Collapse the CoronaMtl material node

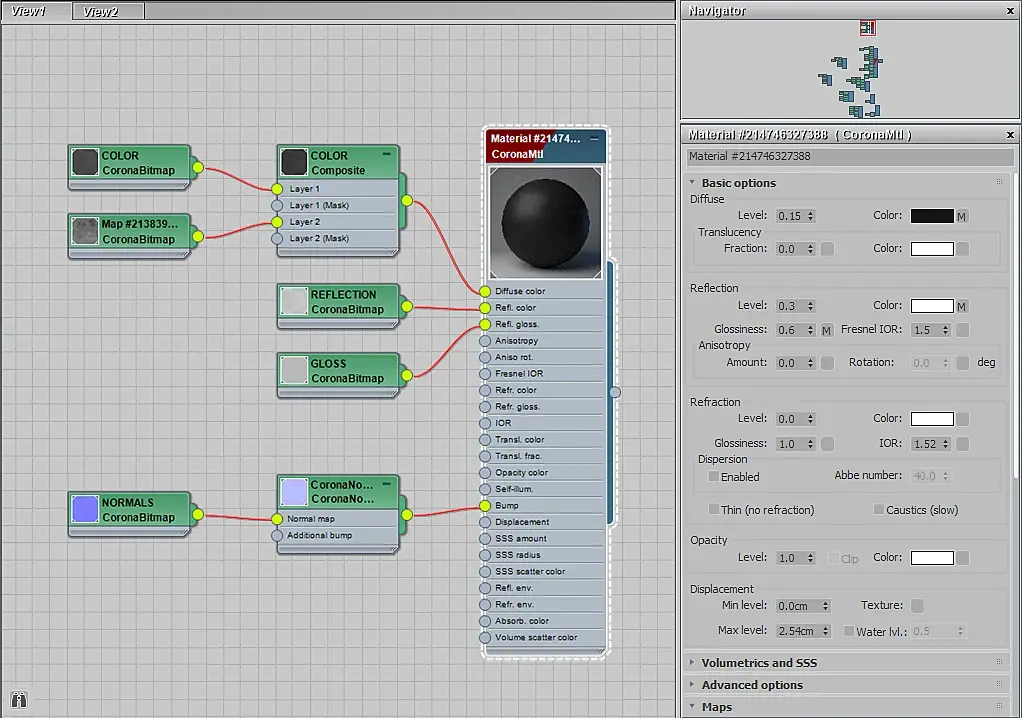point(595,138)
